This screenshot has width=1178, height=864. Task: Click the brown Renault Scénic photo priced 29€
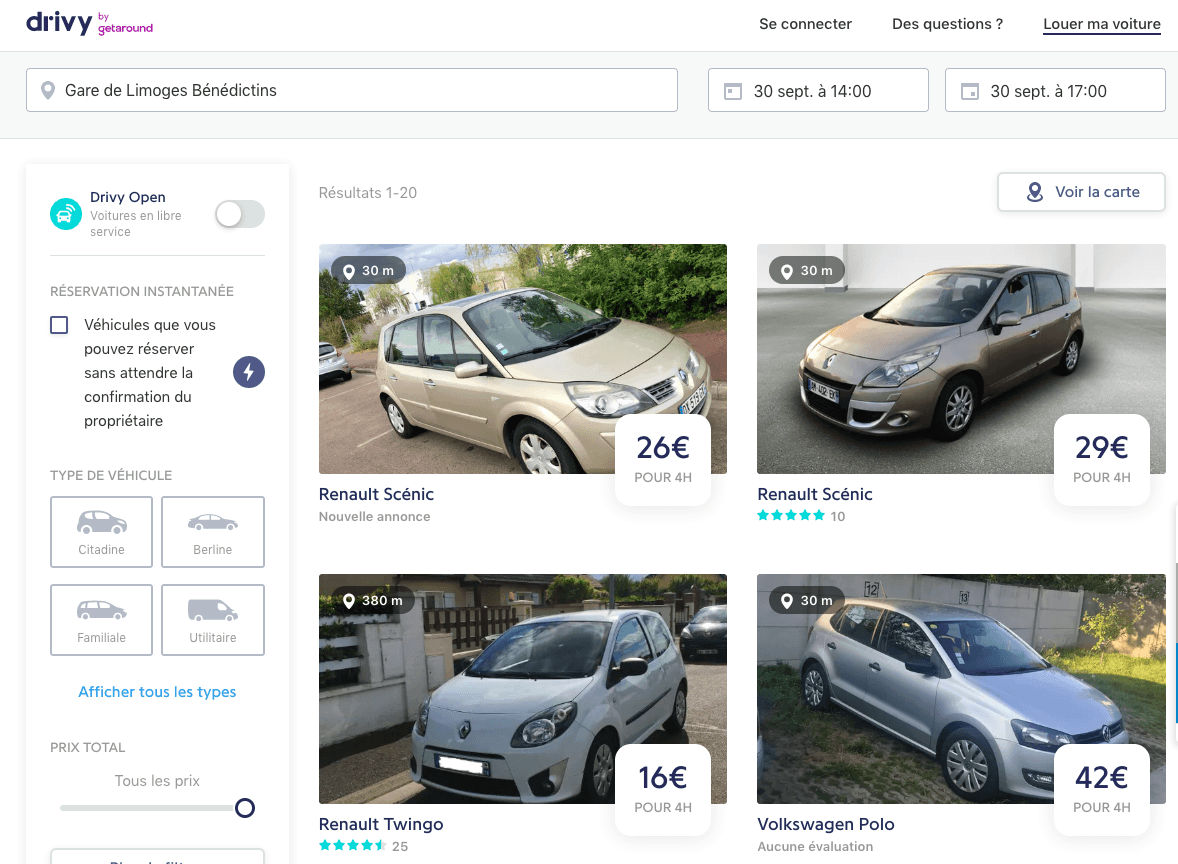pyautogui.click(x=961, y=358)
